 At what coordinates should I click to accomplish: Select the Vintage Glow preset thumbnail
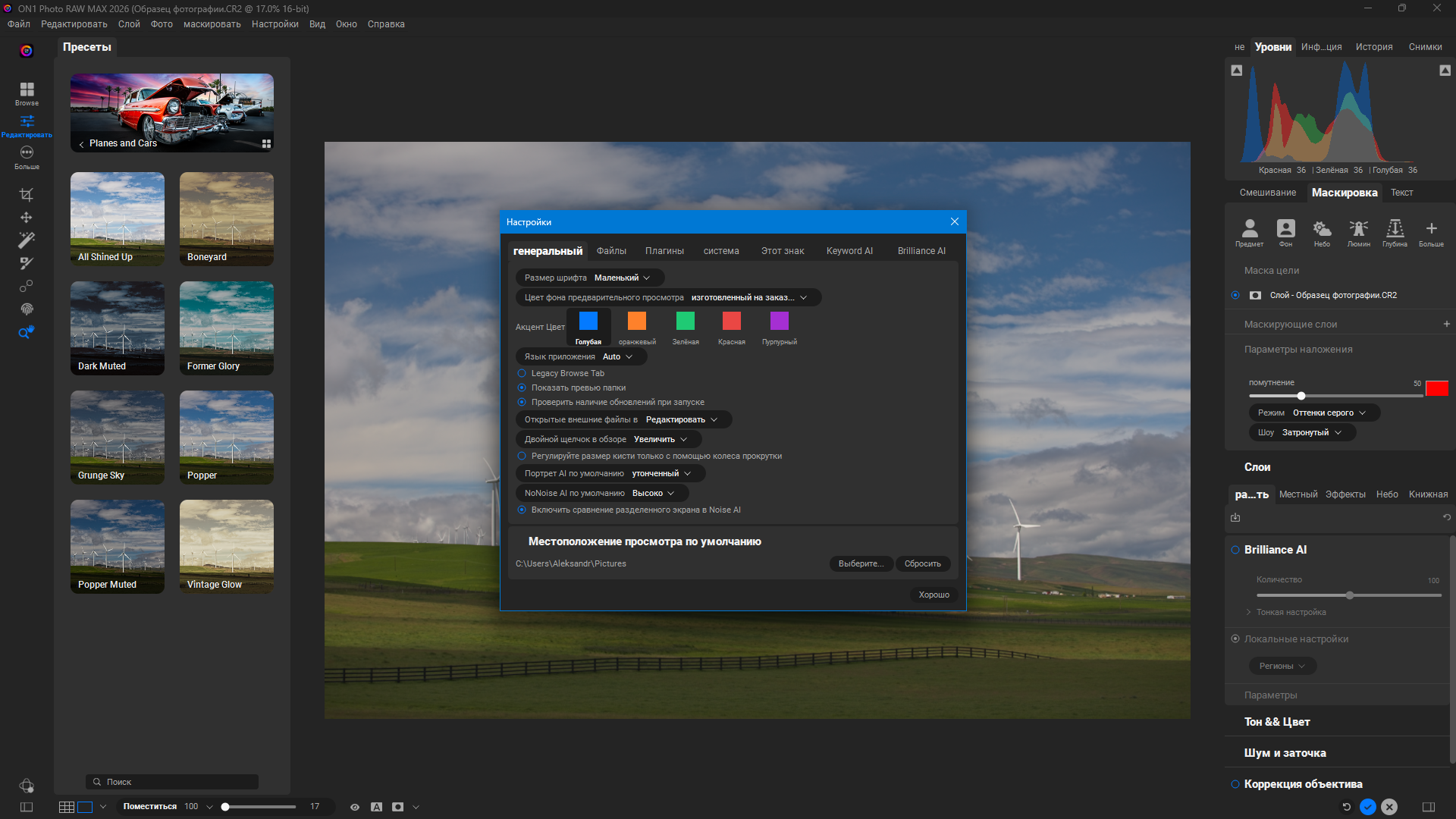(x=226, y=546)
